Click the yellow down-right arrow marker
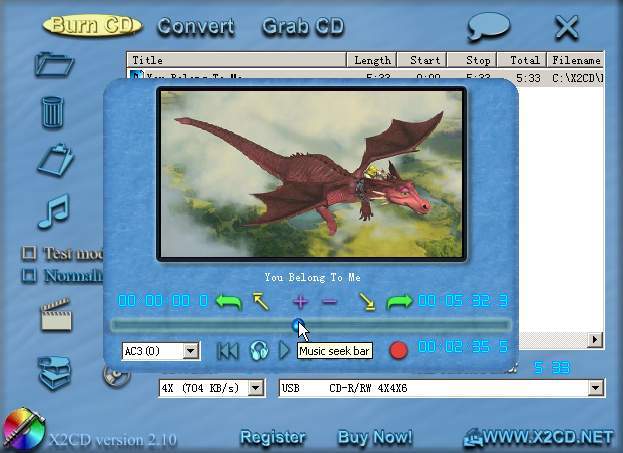The width and height of the screenshot is (623, 453). tap(367, 302)
